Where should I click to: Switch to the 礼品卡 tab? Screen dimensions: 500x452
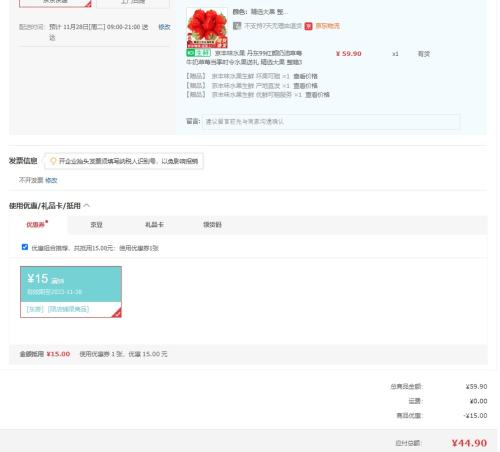154,225
